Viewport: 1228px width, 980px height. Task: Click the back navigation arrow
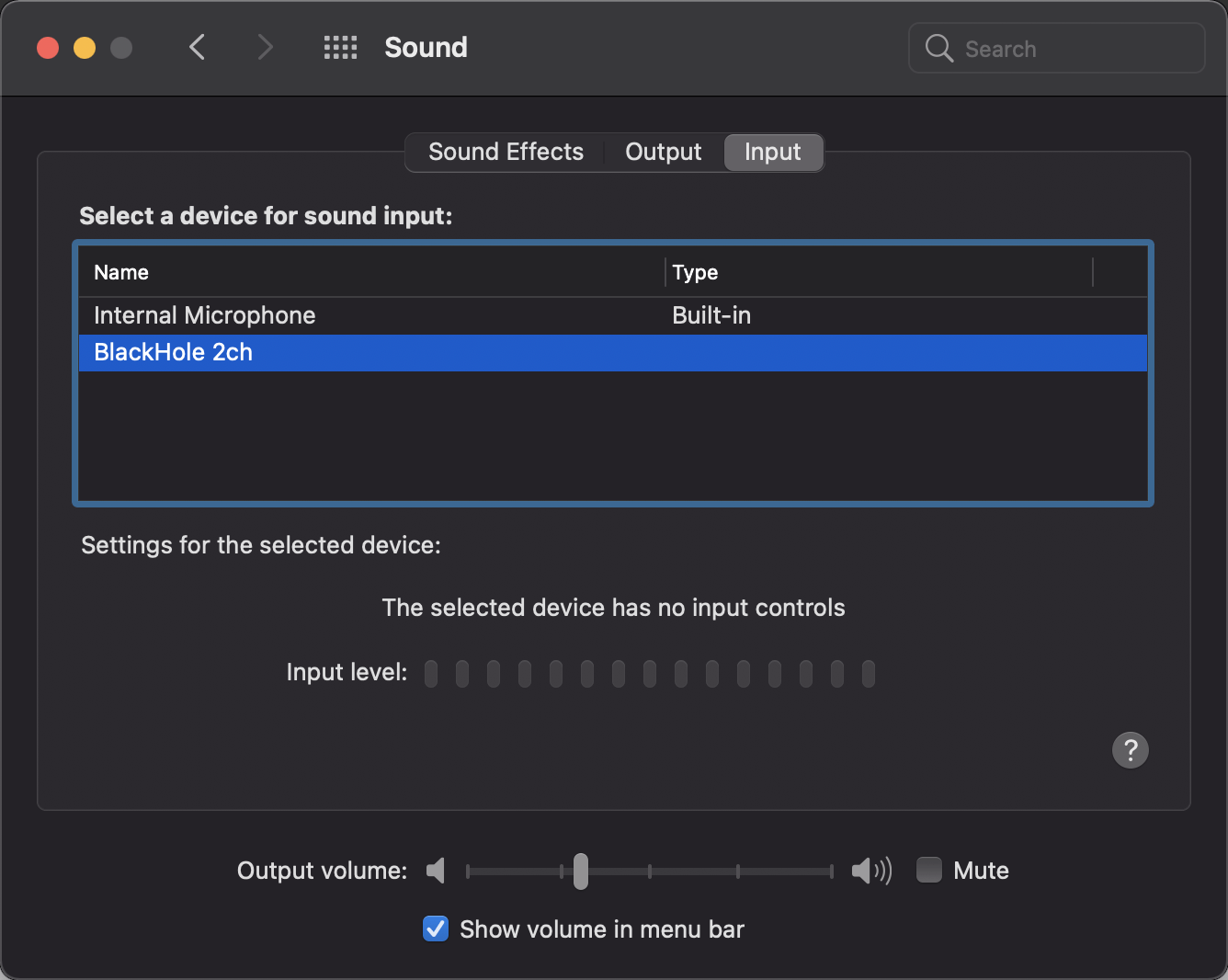(x=197, y=47)
